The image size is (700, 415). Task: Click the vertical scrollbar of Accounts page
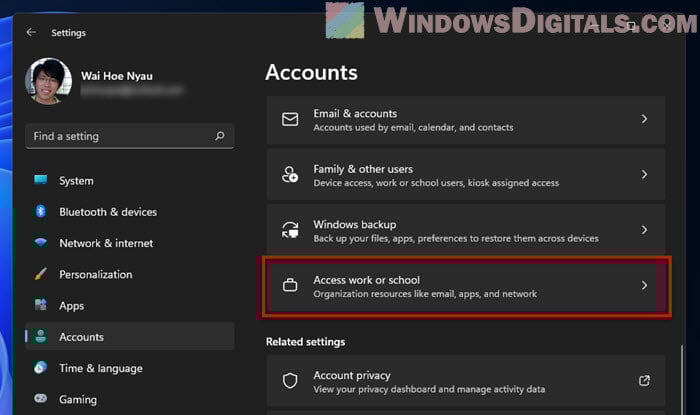point(681,379)
